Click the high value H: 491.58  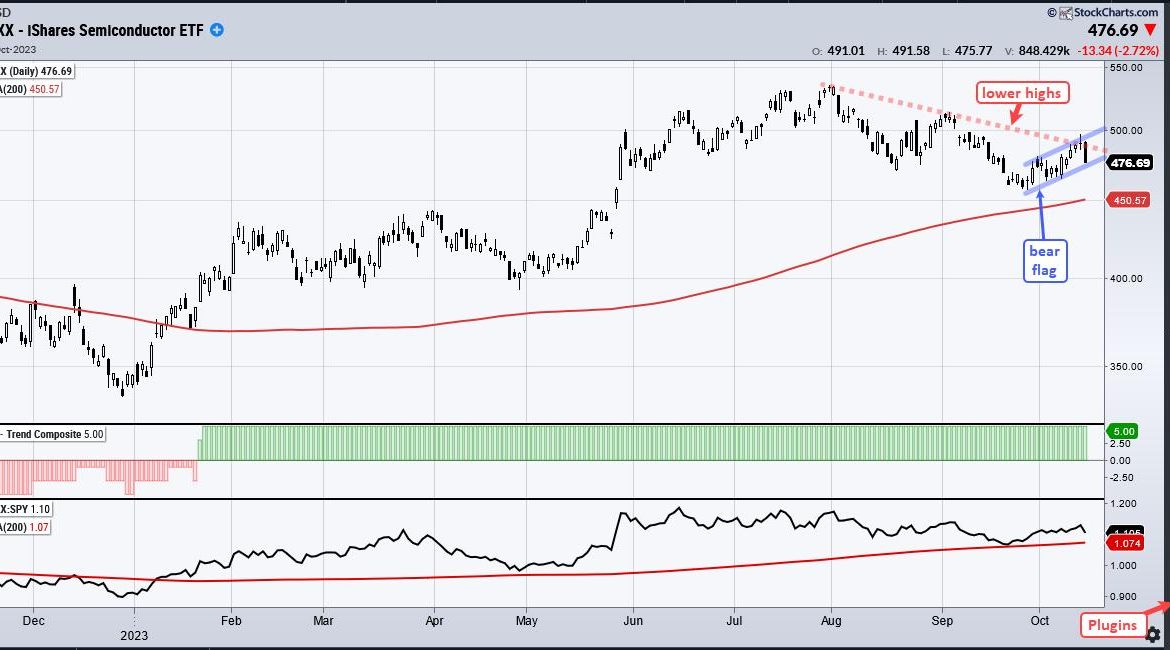pos(903,51)
